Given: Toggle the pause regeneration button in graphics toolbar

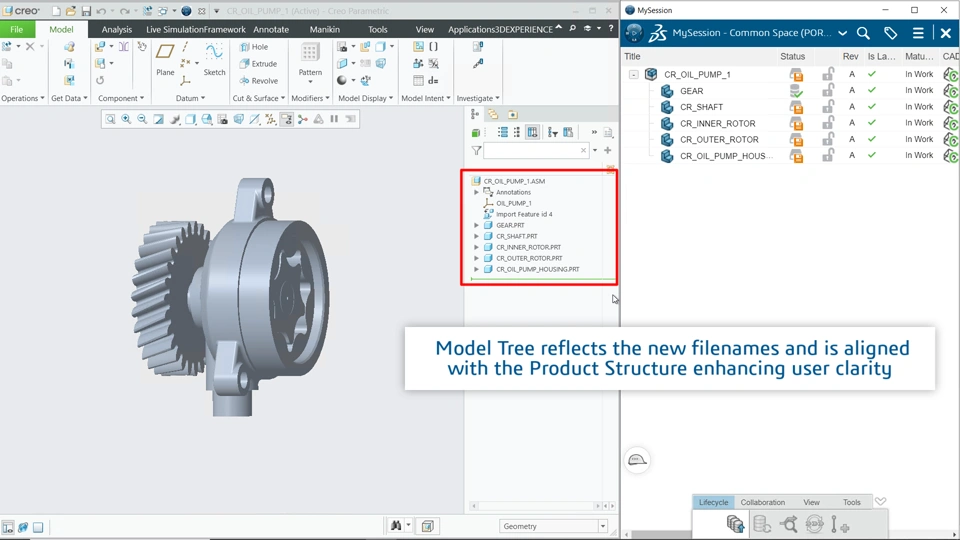Looking at the screenshot, I should pos(334,119).
